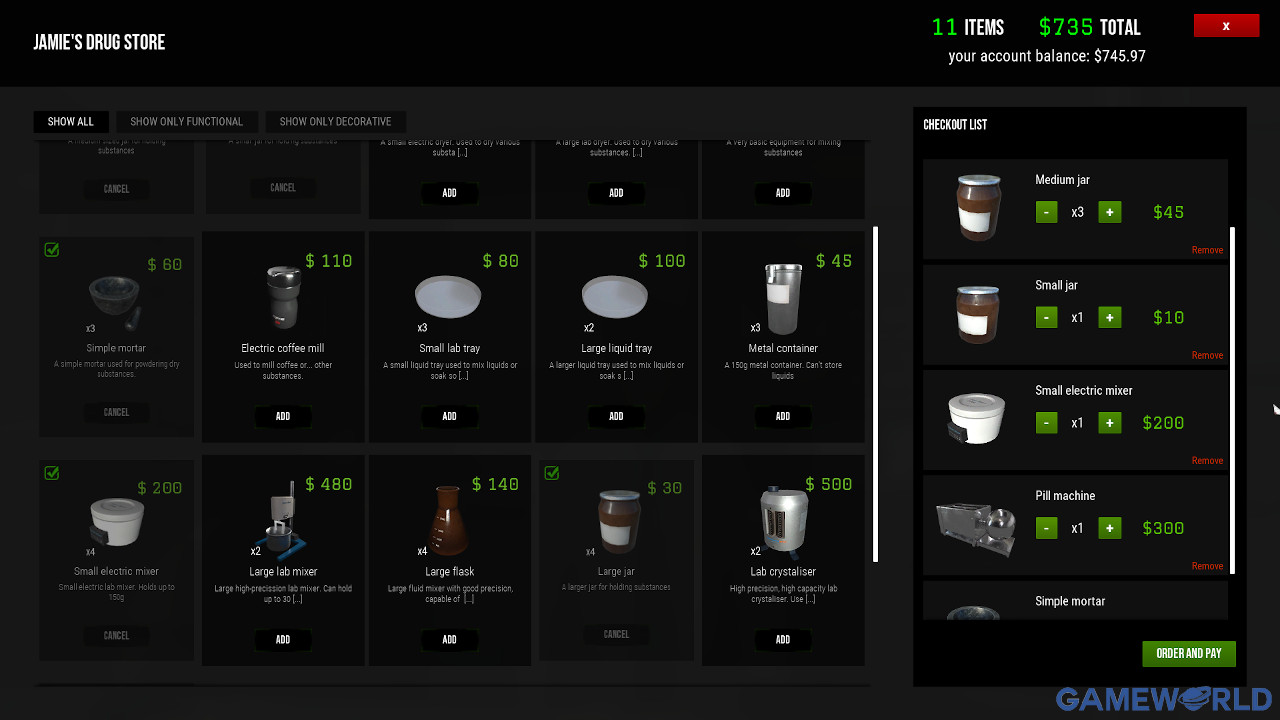
Task: Click the Order and Pay button
Action: click(x=1189, y=654)
